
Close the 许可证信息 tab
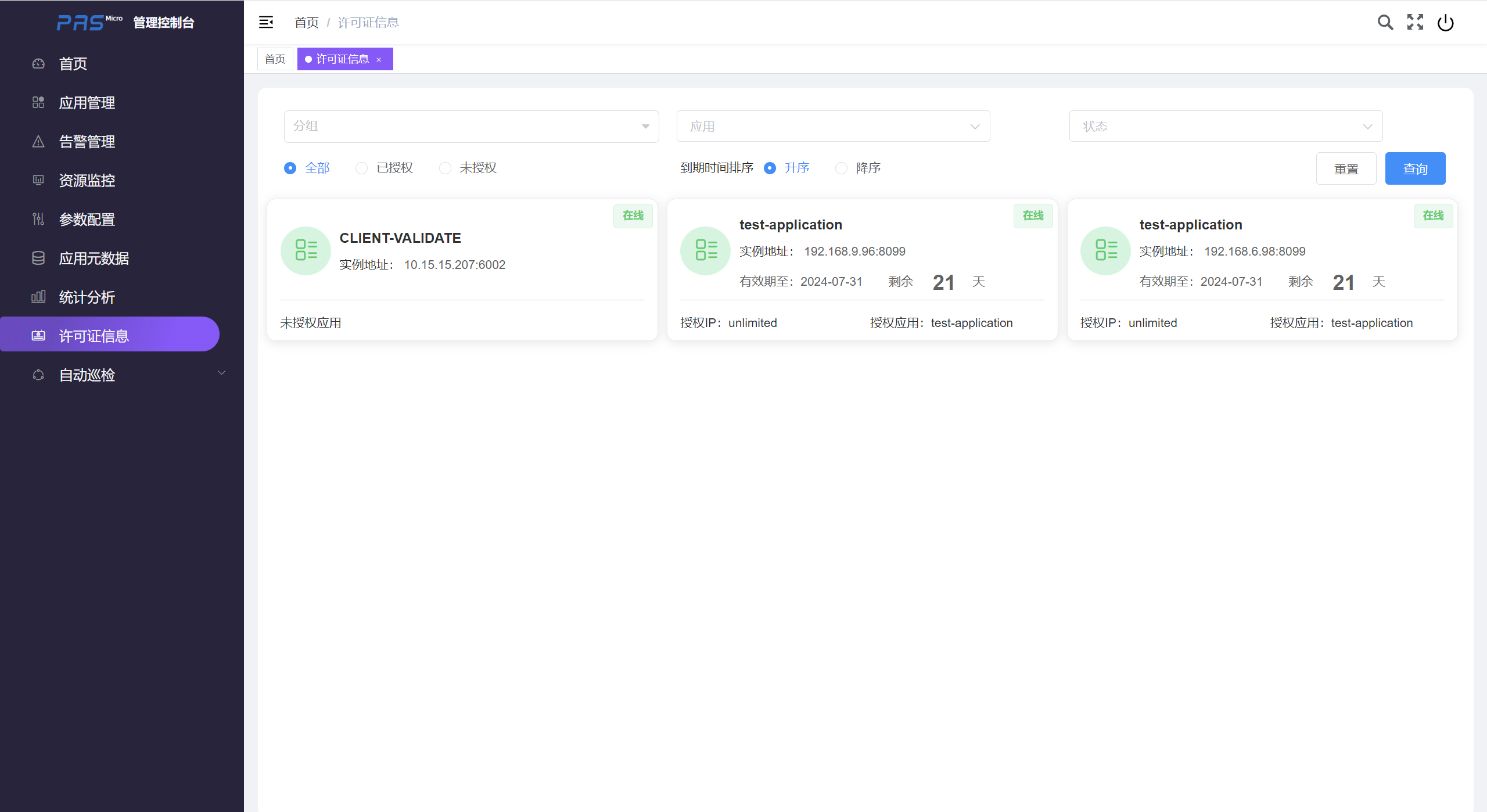(379, 60)
